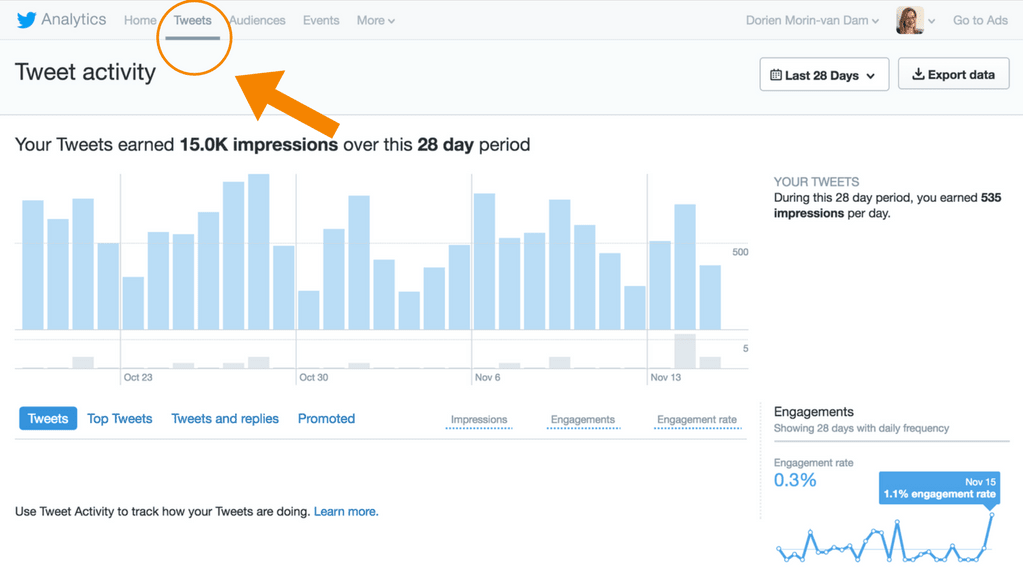This screenshot has width=1023, height=574.
Task: Click the calendar icon in date range button
Action: (x=776, y=75)
